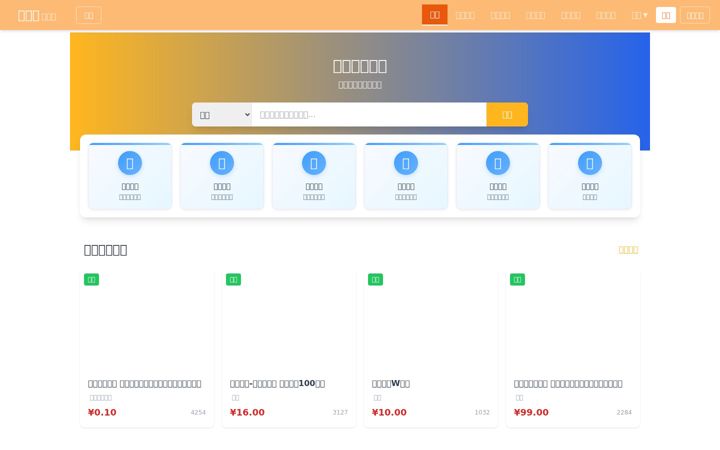The height and width of the screenshot is (450, 720).
Task: Click the count "4254"
Action: [x=198, y=412]
